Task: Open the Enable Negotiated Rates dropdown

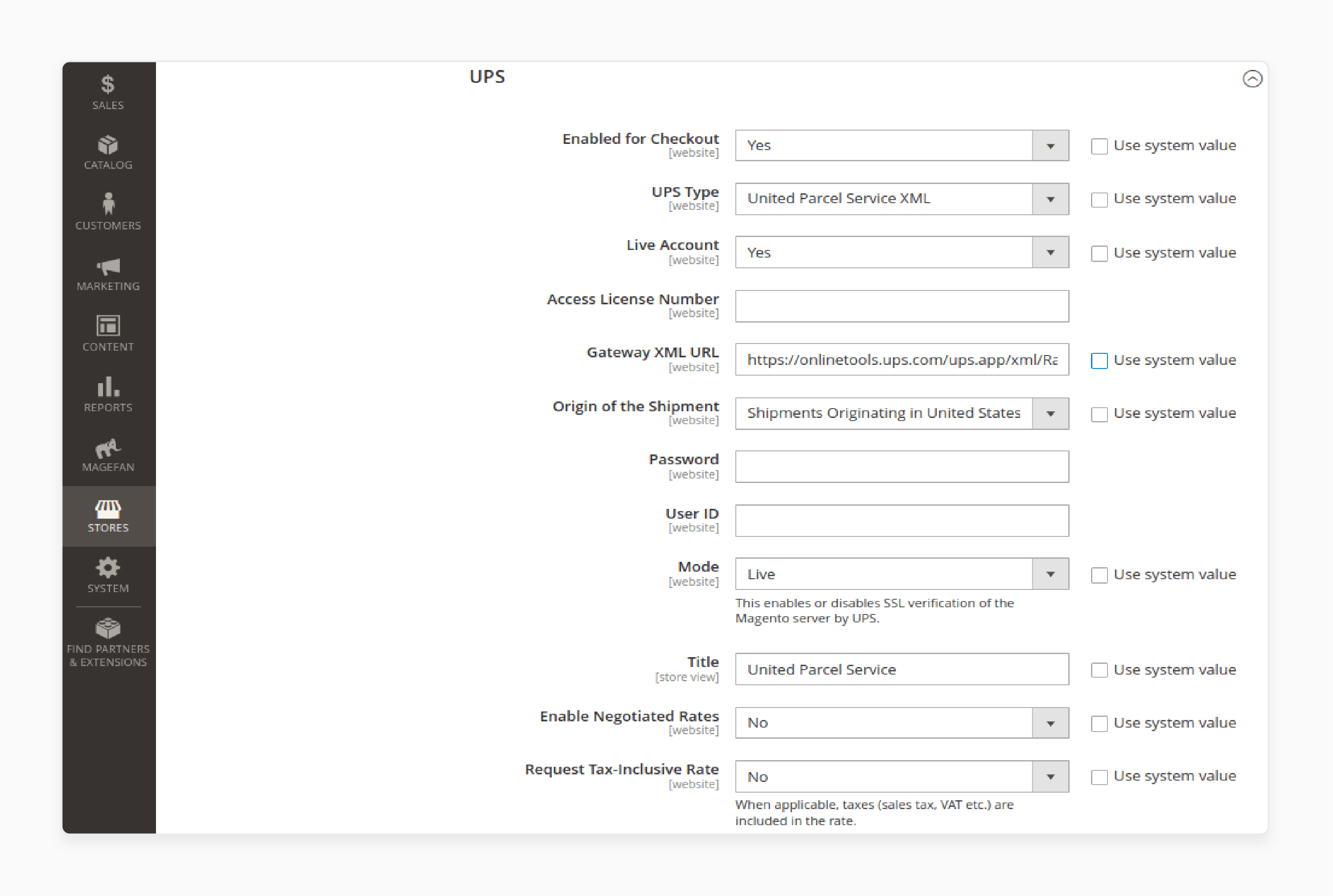Action: [902, 723]
